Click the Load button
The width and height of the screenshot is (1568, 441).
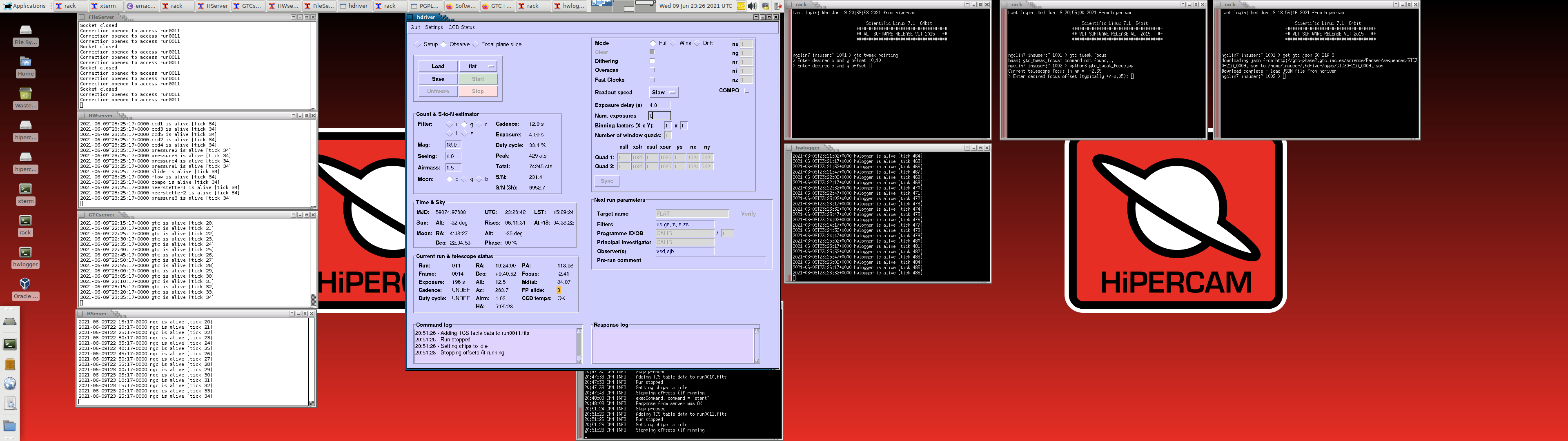point(438,67)
